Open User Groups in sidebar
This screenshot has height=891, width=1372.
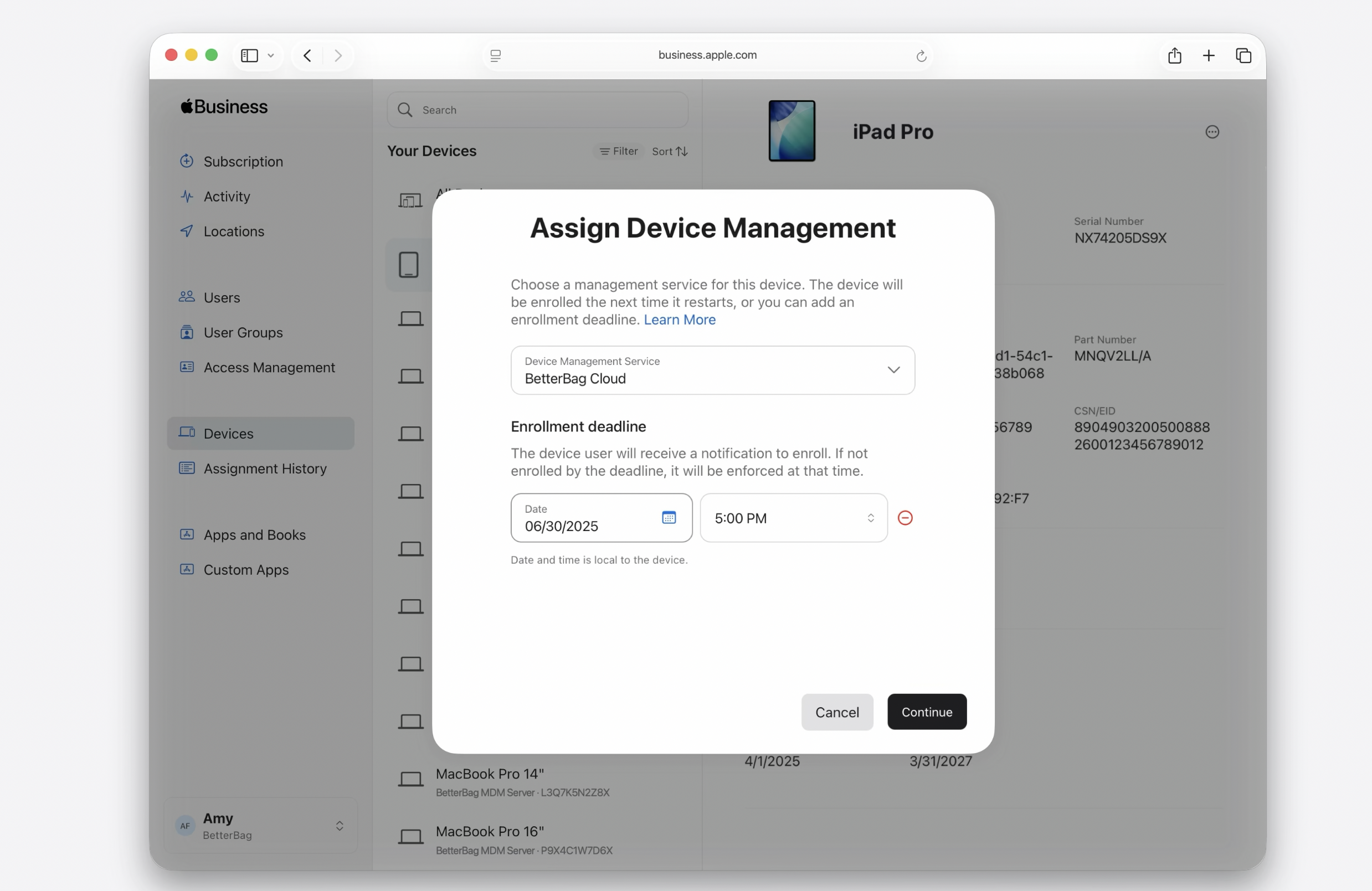pyautogui.click(x=243, y=333)
